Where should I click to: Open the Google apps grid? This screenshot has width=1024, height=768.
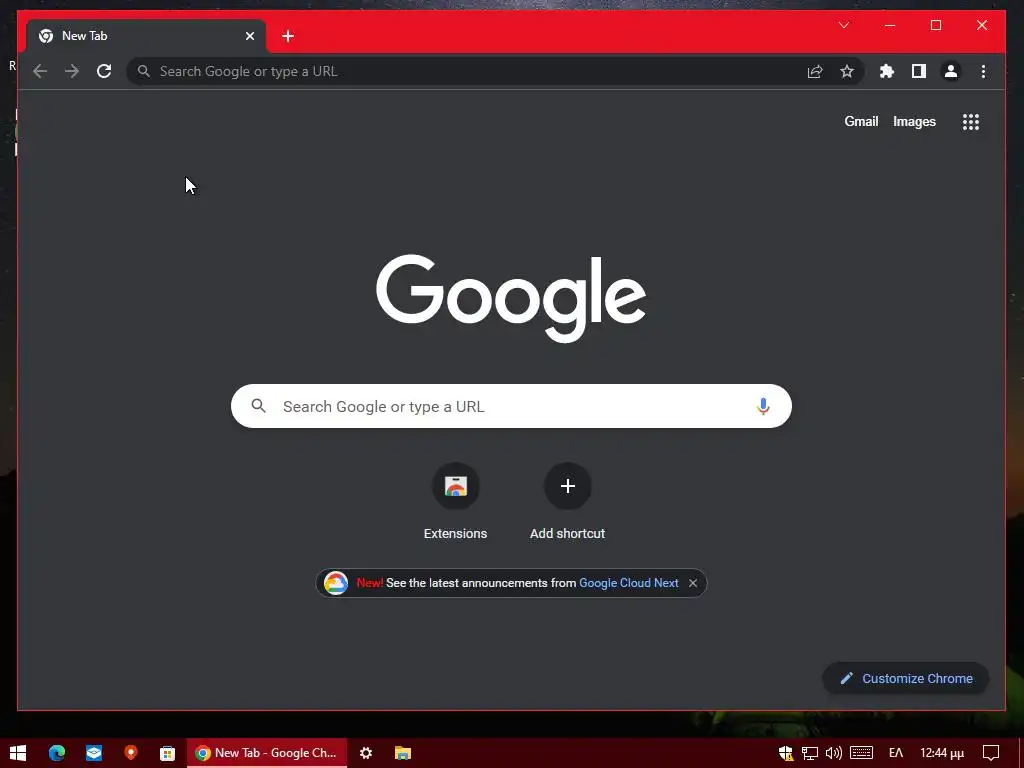pyautogui.click(x=971, y=121)
